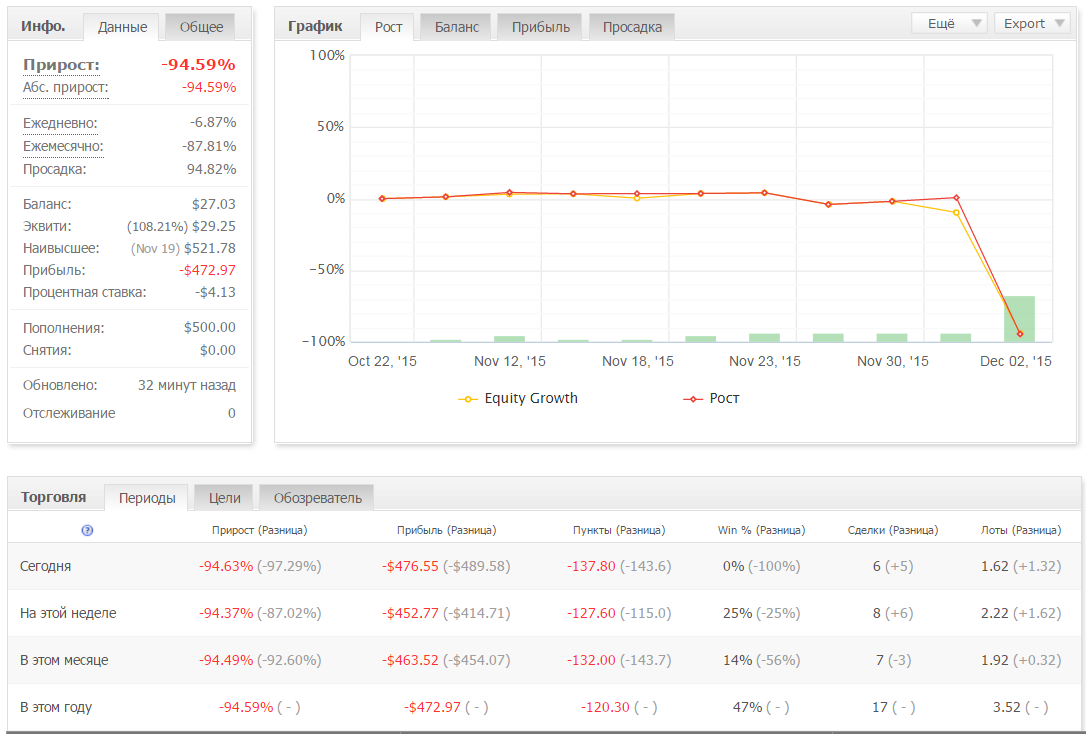Click the -$452.77 profit for this week
This screenshot has width=1086, height=734.
(410, 614)
